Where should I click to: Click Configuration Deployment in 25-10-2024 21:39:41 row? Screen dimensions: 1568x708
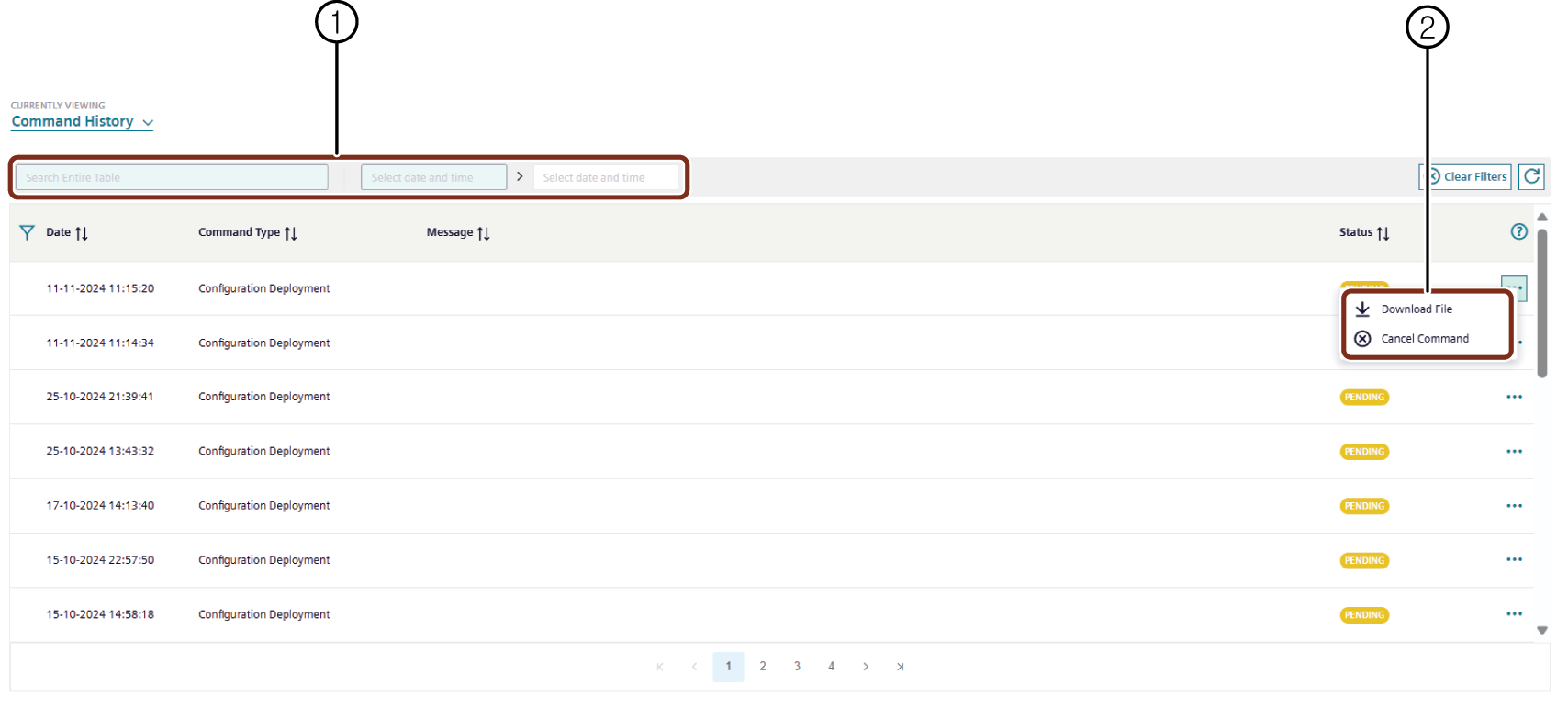pos(264,397)
